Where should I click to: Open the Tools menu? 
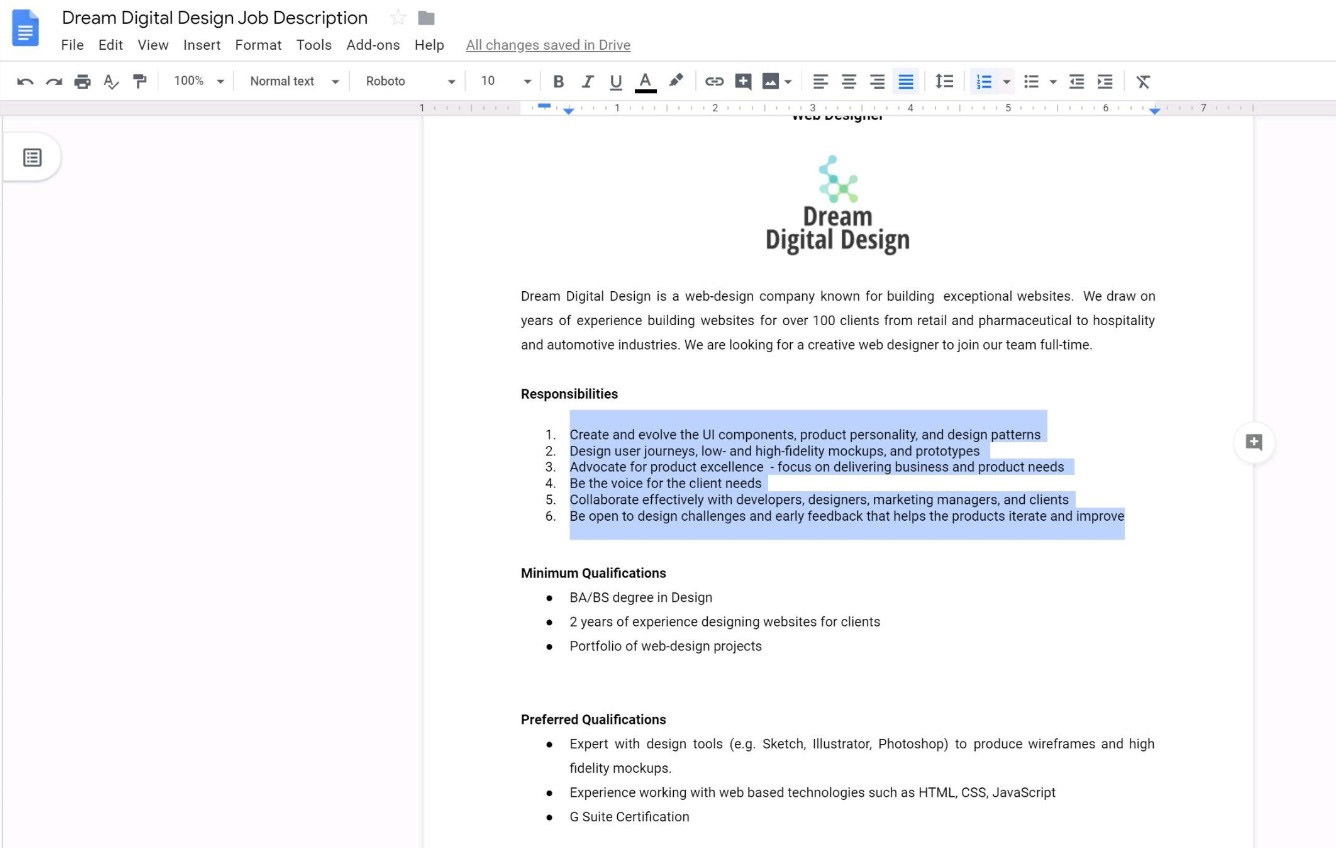(x=314, y=45)
